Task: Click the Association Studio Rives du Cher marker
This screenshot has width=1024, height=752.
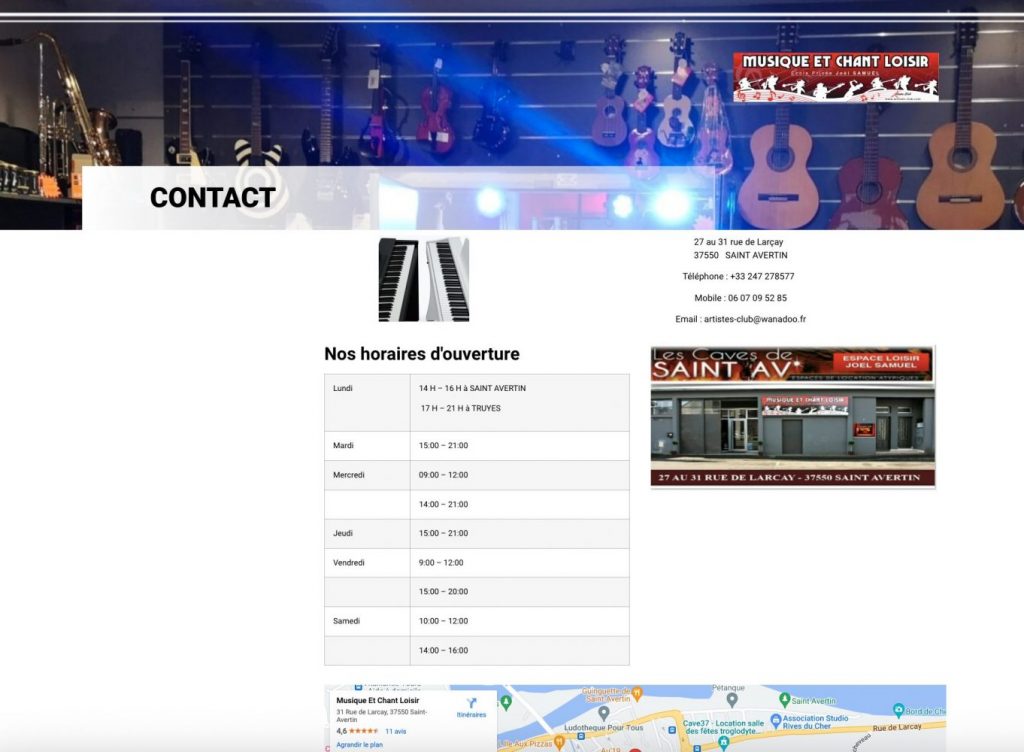Action: (x=774, y=717)
